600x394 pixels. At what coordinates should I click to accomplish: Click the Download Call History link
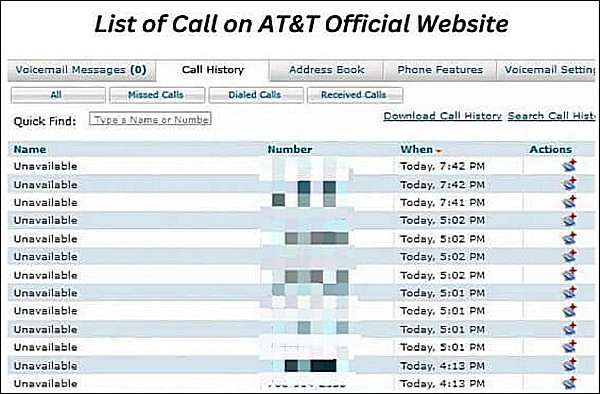443,116
